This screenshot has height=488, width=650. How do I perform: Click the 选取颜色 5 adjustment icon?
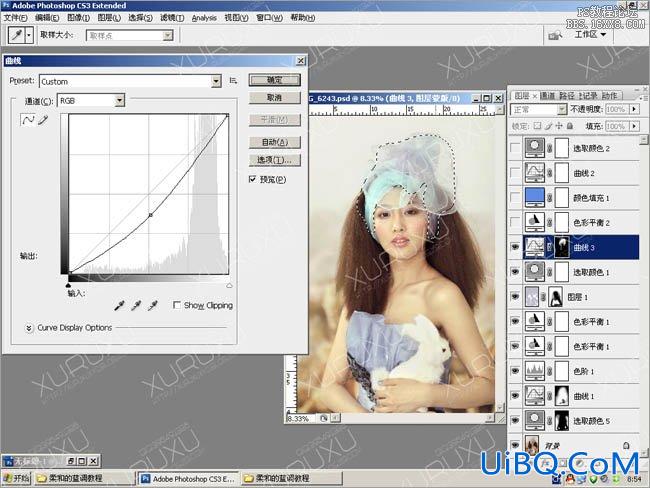tap(534, 420)
